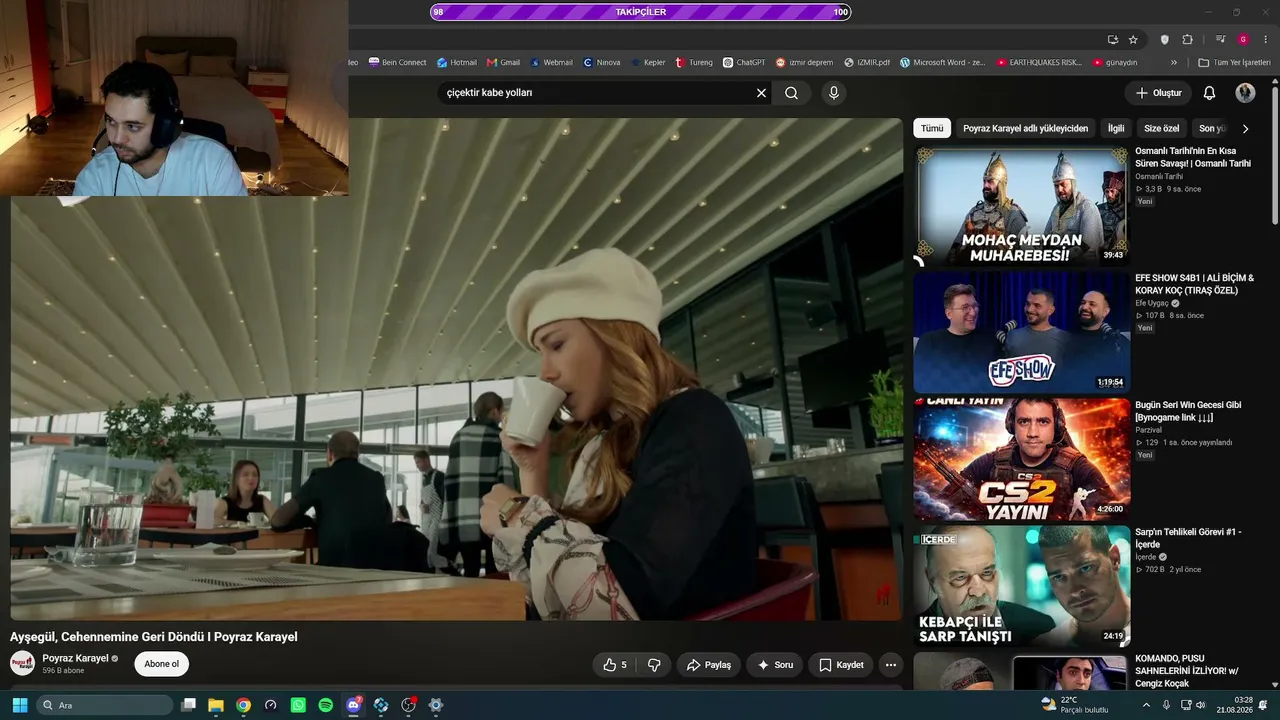Screen dimensions: 1280x720
Task: Click the TAKİPÇİLER follower goal progress bar
Action: click(x=641, y=12)
